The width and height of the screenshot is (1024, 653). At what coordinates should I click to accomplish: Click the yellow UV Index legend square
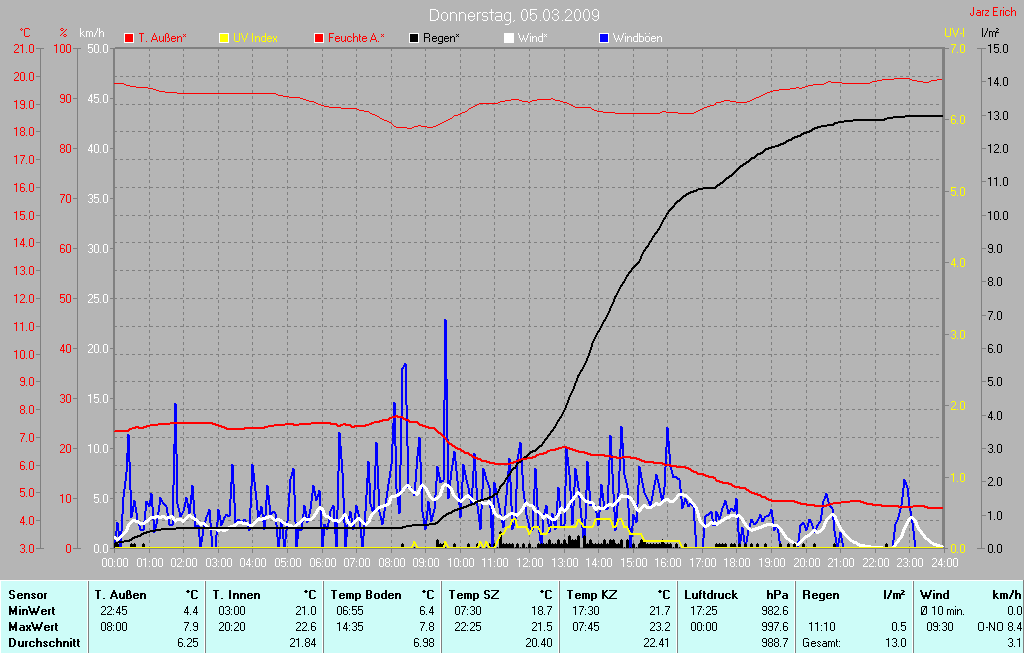point(224,38)
